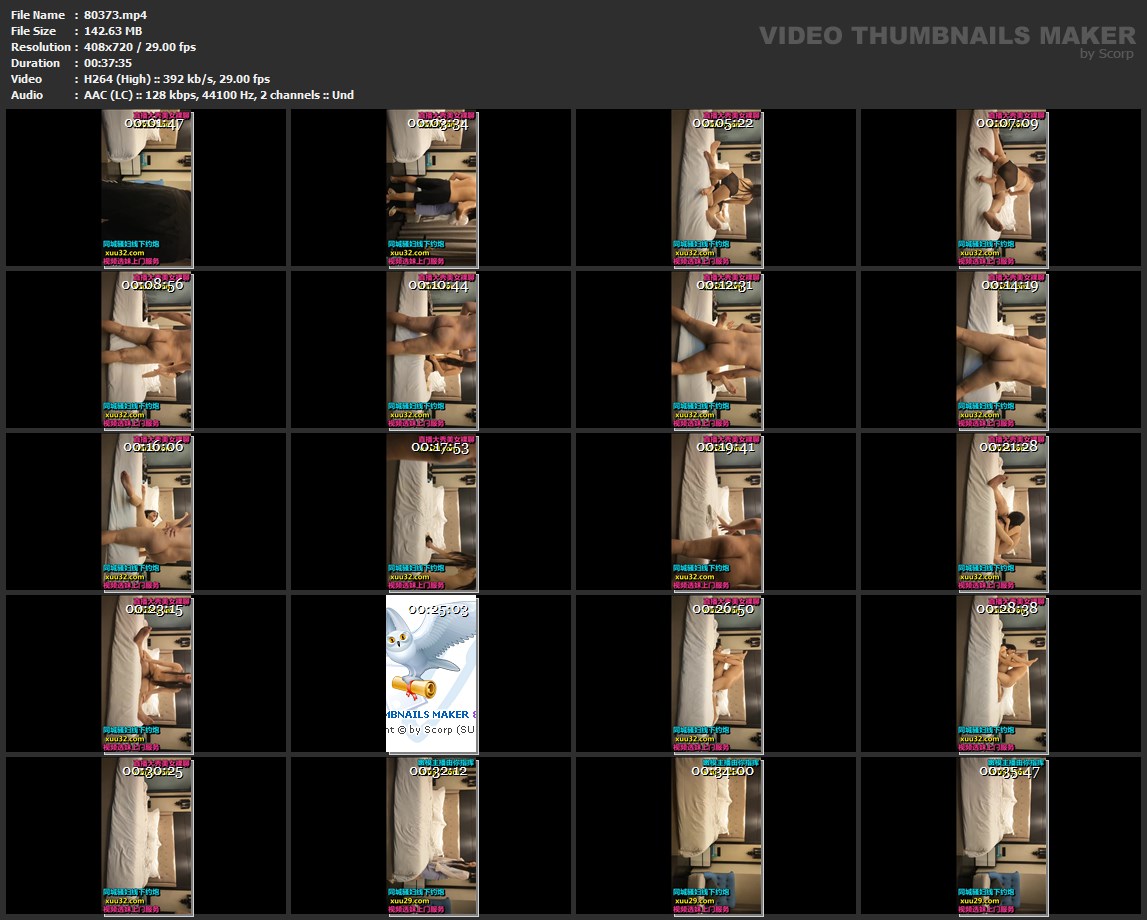Click the thumbnail timestamped 00:32:12

click(431, 835)
